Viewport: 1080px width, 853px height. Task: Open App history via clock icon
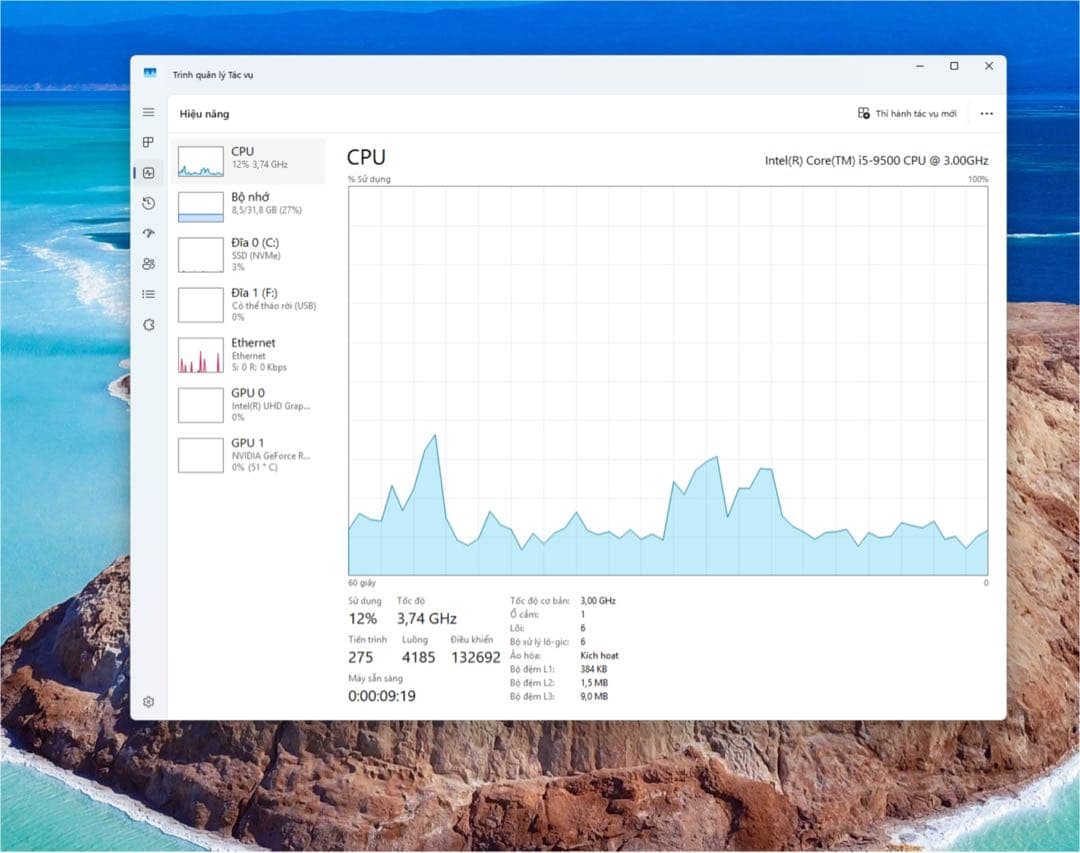(x=148, y=203)
